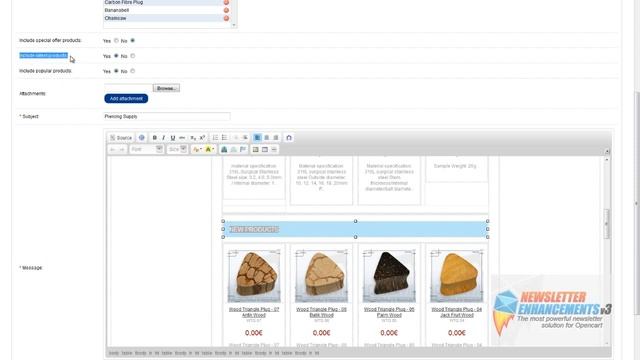This screenshot has width=640, height=360.
Task: Open the Wood Triangle Plug 07 Arilin Wood link
Action: click(254, 312)
